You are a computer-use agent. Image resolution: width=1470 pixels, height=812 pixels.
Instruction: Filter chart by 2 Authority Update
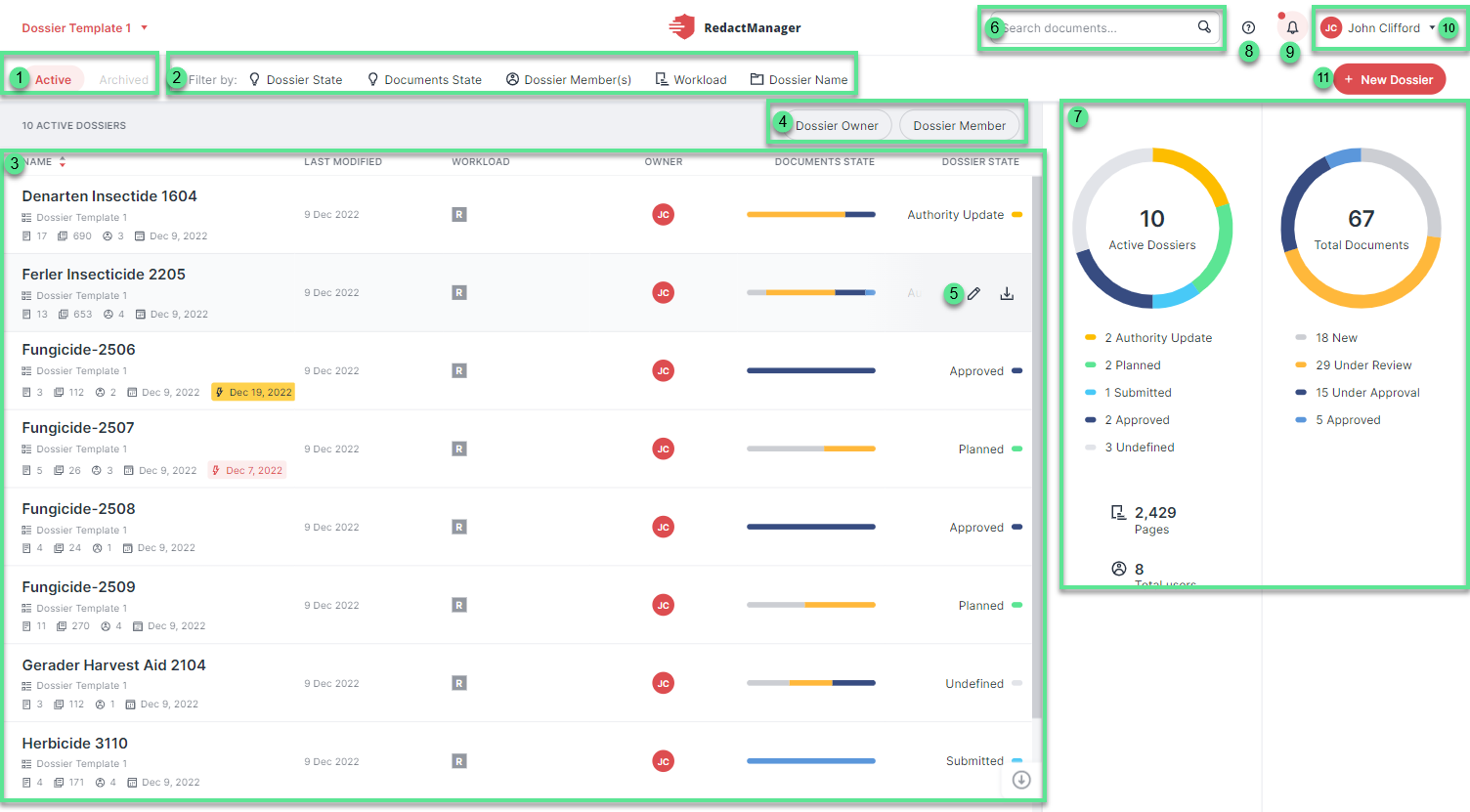1149,338
